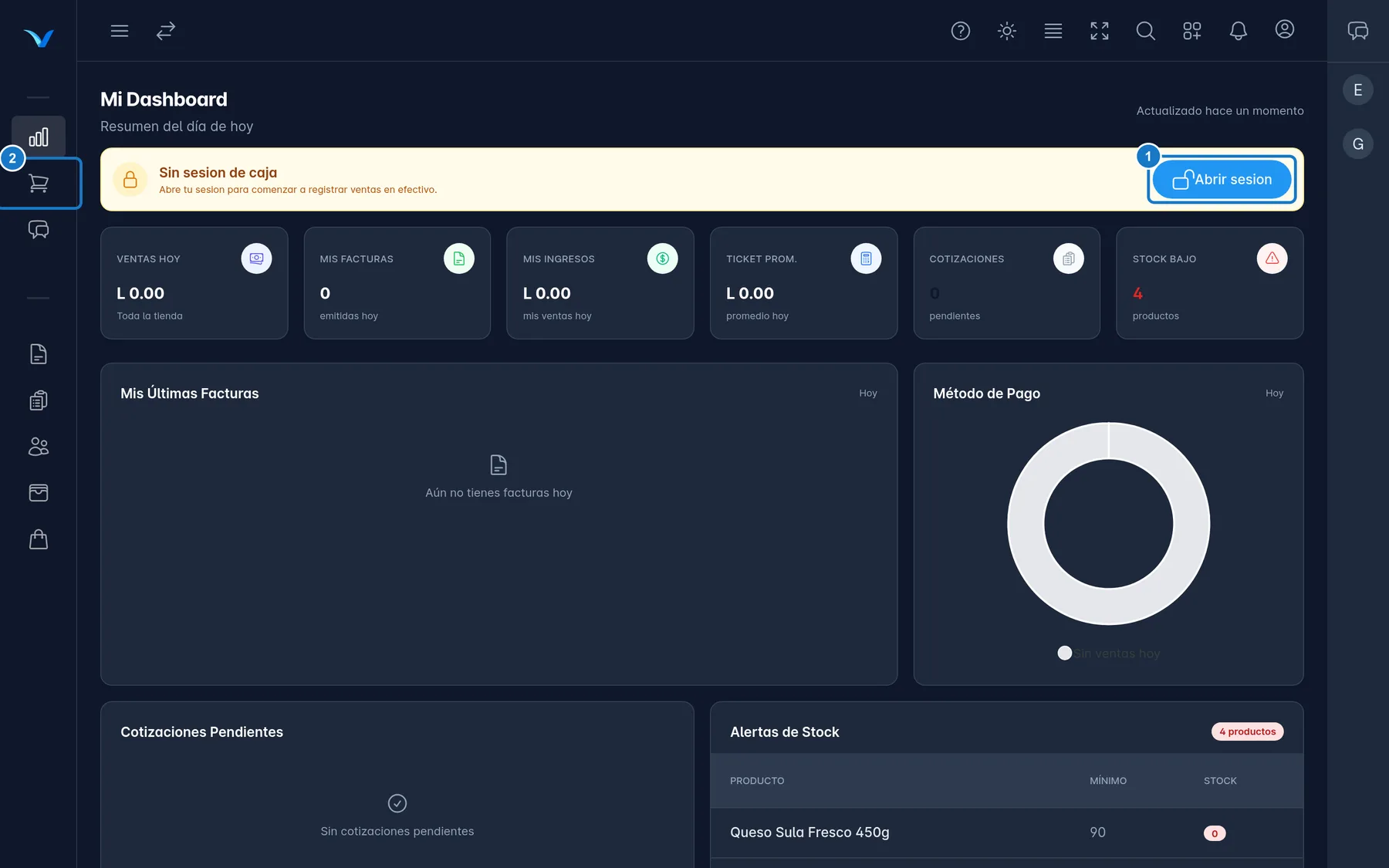The image size is (1389, 868).
Task: Click the lines list icon beside sun
Action: point(1053,31)
